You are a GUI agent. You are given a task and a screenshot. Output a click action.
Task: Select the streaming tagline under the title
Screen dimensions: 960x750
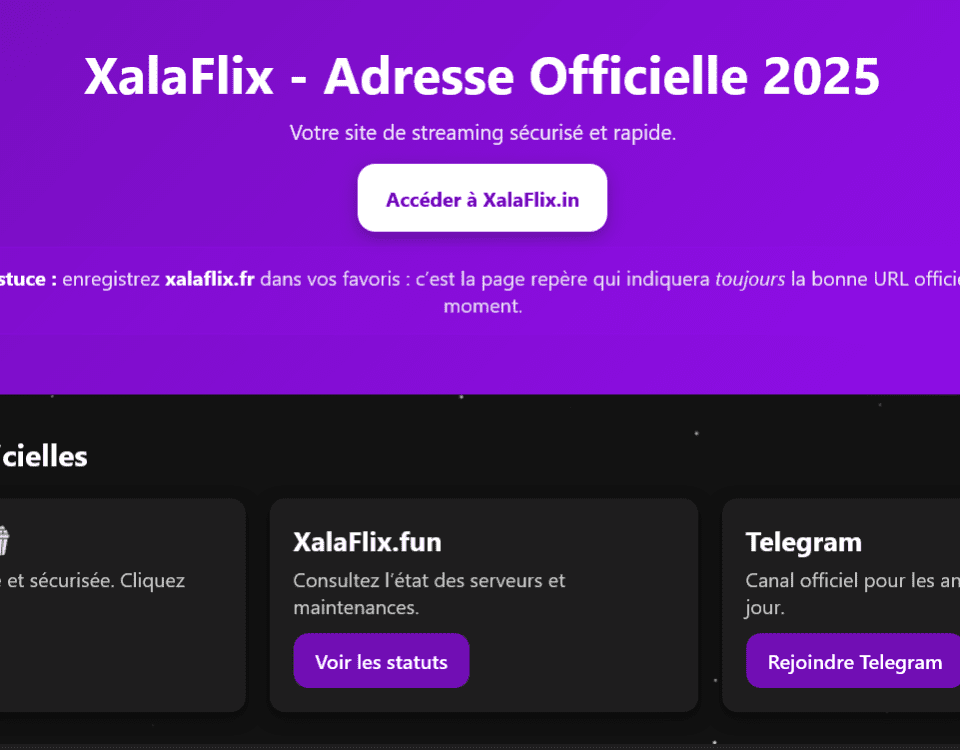tap(482, 132)
